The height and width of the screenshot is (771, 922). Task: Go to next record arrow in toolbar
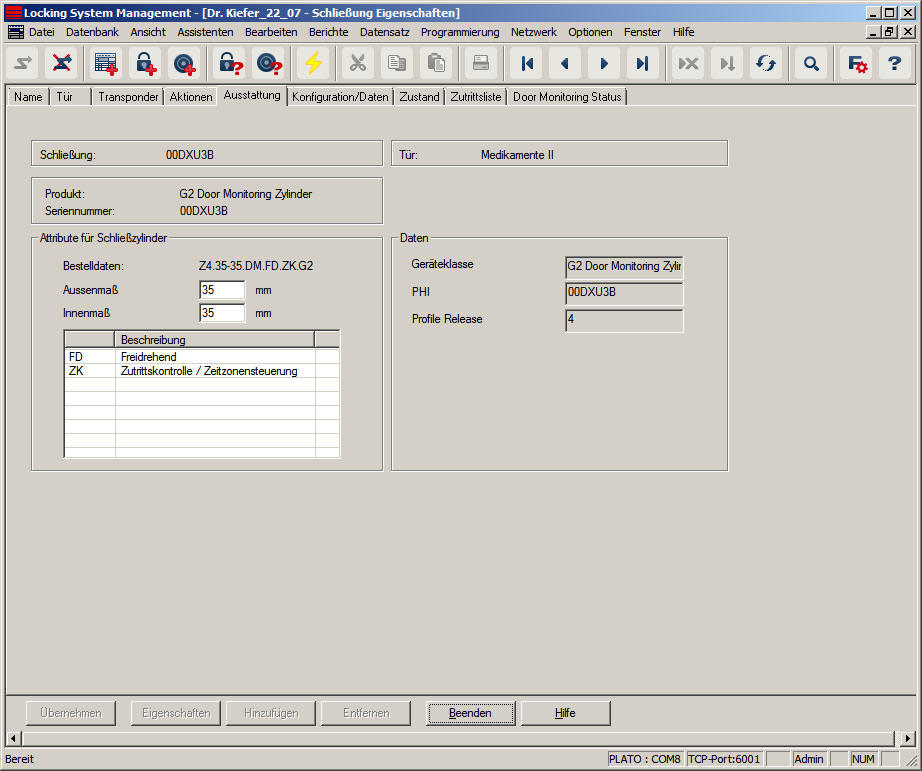(x=603, y=63)
